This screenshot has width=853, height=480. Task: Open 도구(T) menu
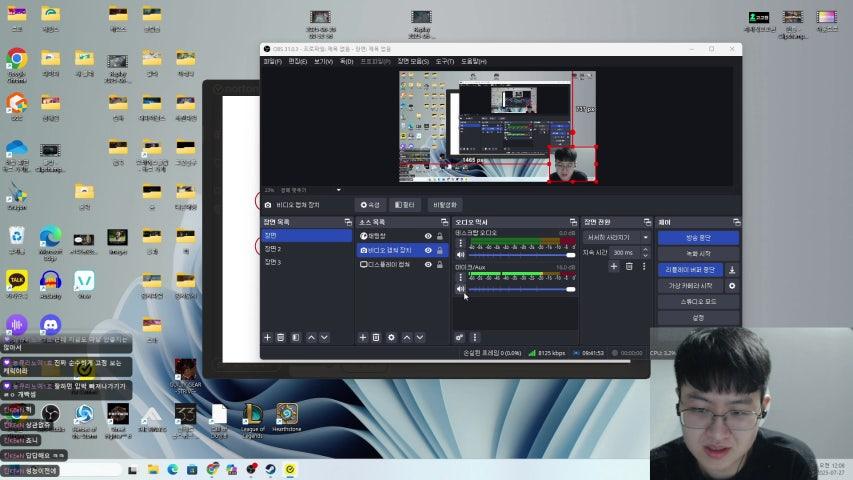(x=444, y=61)
